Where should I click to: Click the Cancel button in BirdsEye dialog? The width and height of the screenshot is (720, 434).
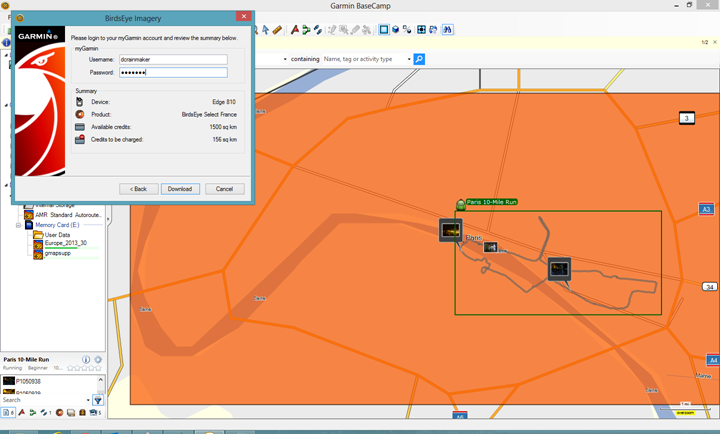point(225,189)
